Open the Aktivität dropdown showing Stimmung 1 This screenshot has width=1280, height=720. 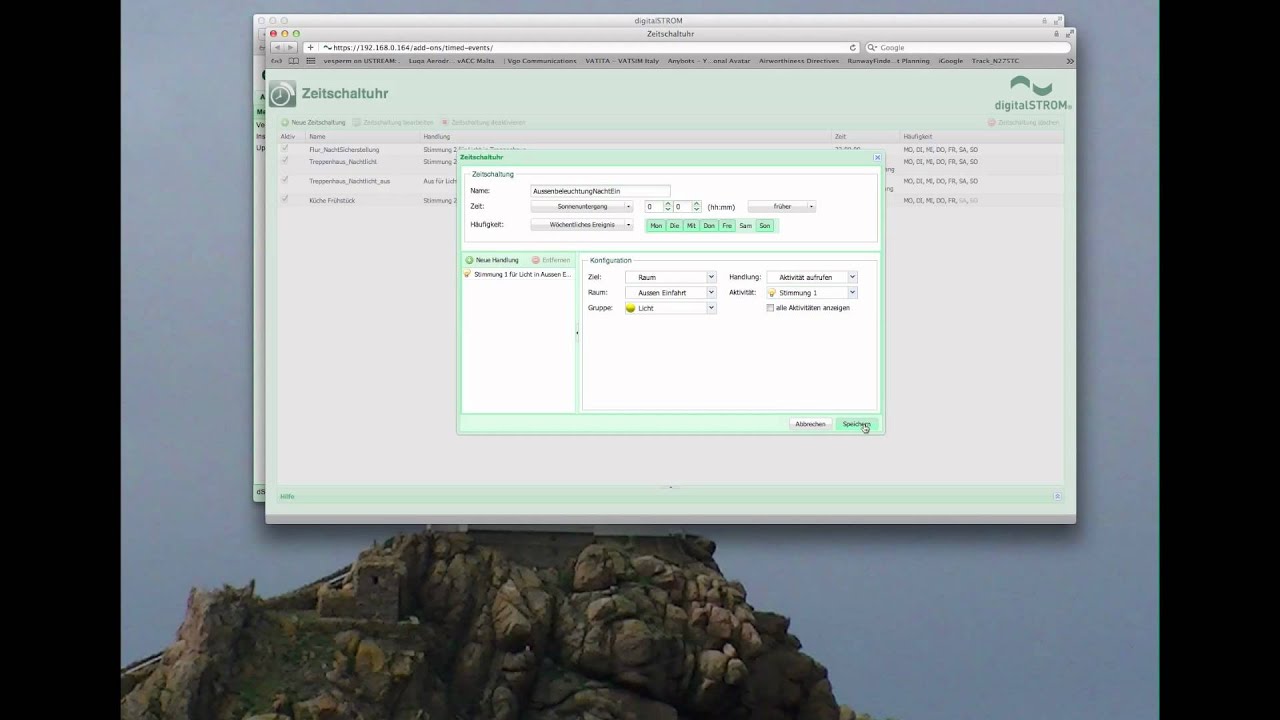[812, 293]
